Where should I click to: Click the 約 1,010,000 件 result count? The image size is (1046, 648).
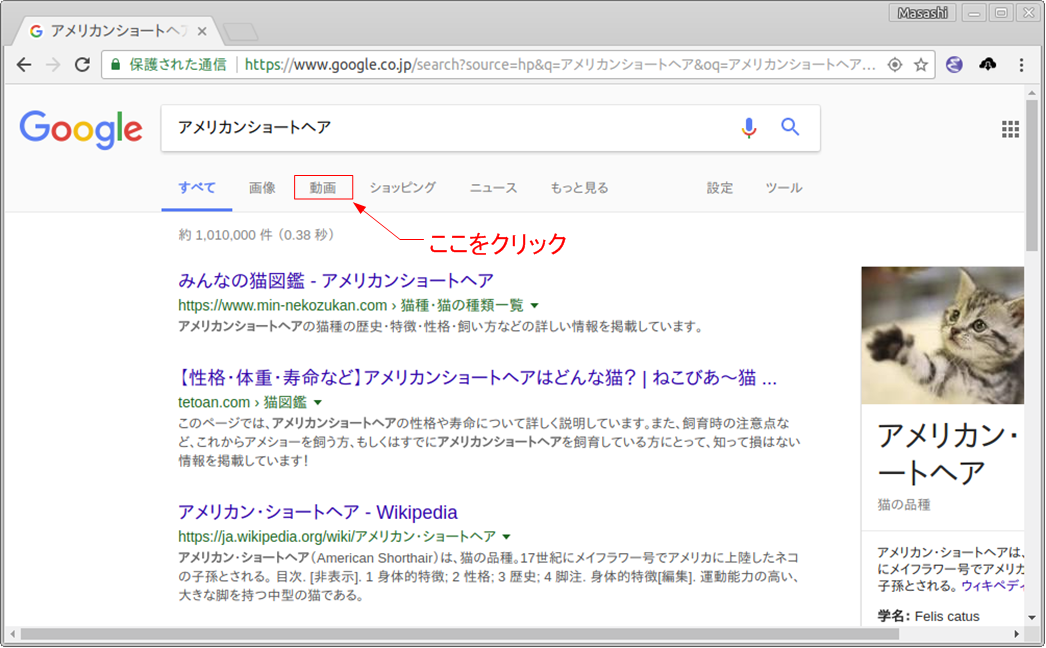[257, 235]
